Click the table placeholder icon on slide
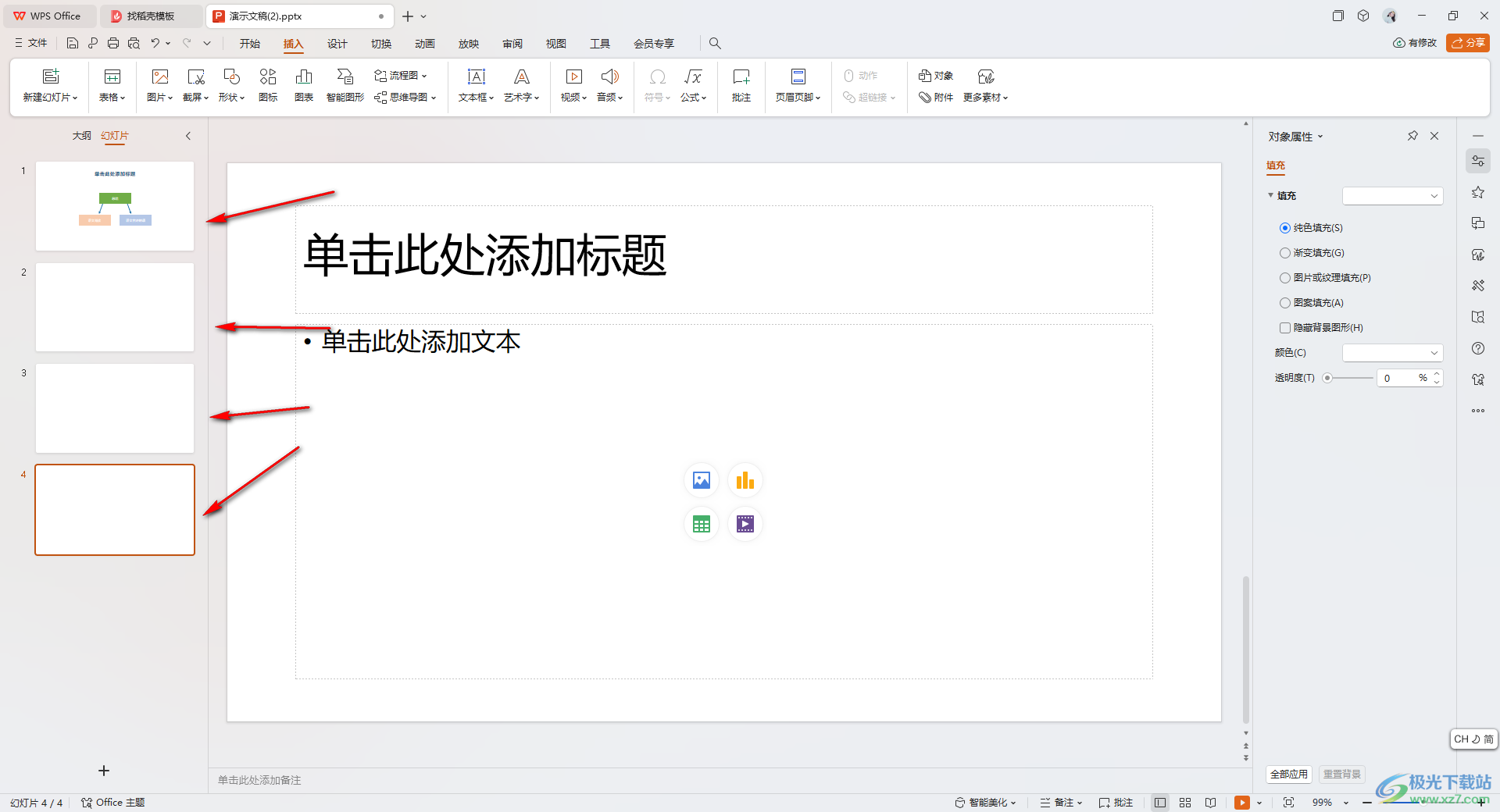 [702, 524]
